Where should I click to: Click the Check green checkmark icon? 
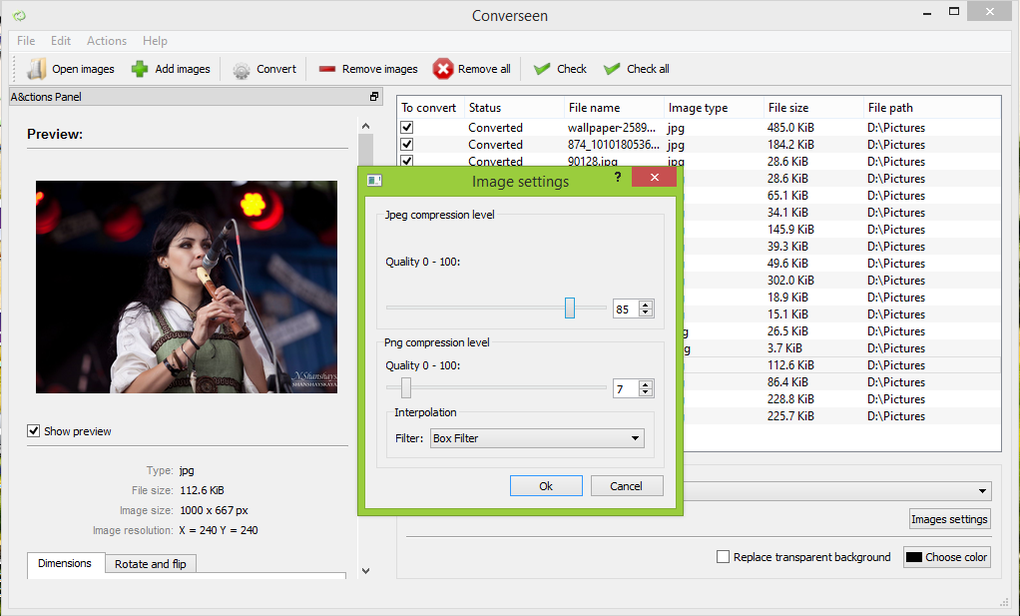tap(542, 69)
